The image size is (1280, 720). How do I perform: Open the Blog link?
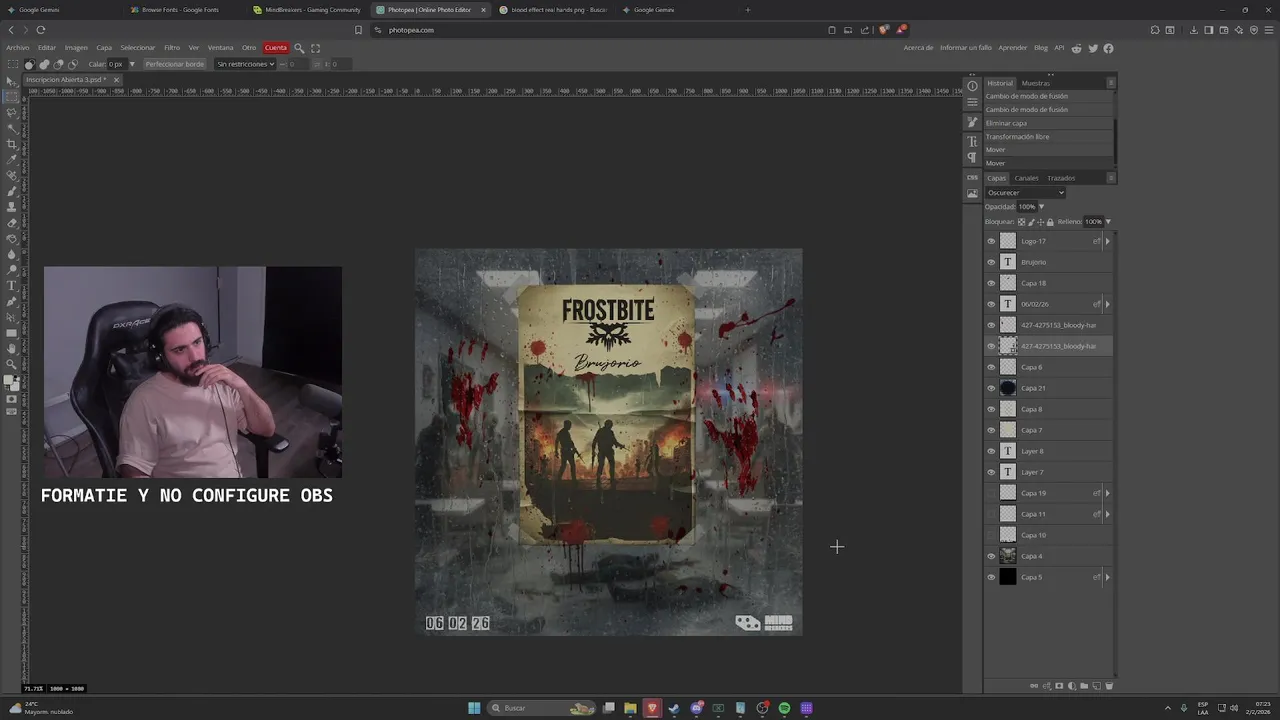(x=1041, y=48)
